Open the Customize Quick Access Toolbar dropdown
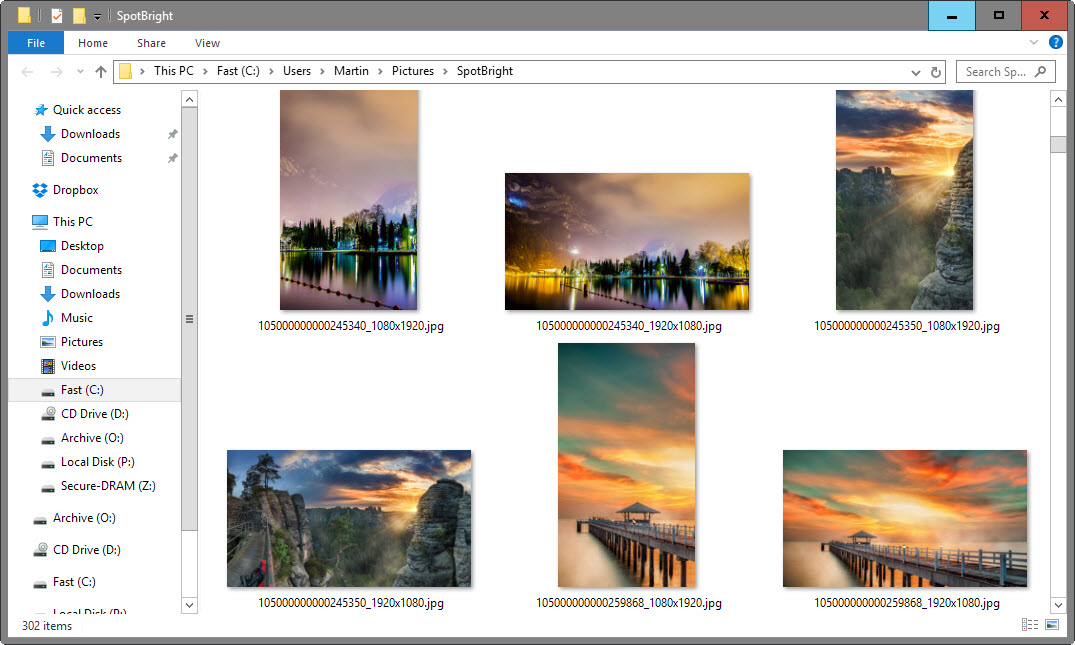Screen dimensions: 1075x645 [97, 16]
